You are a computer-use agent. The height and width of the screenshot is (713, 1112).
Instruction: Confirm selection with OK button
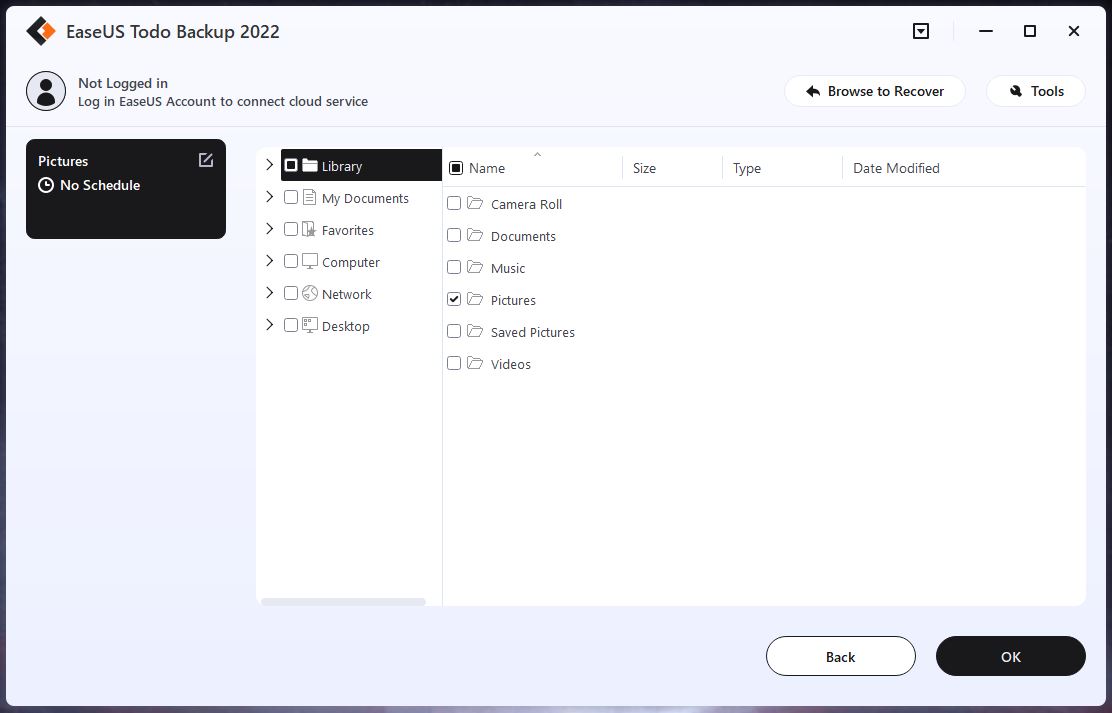1011,656
